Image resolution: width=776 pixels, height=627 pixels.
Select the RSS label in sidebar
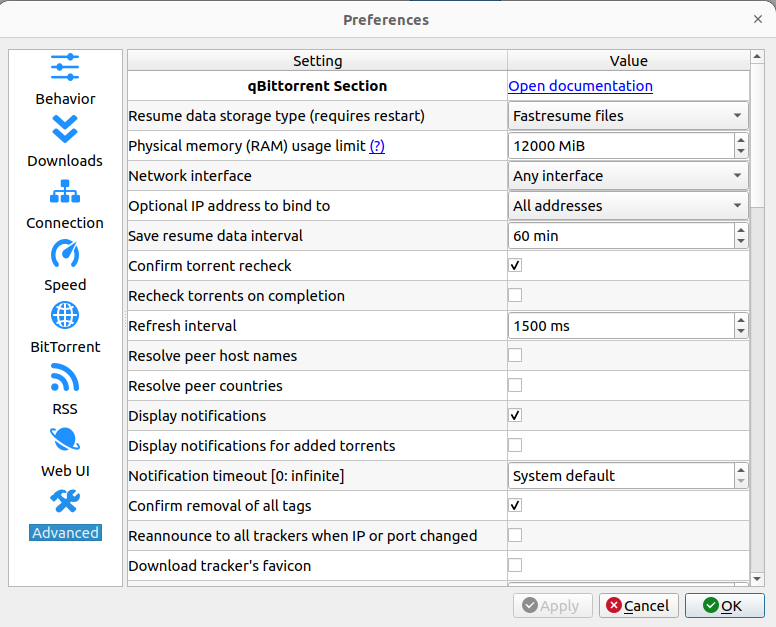pyautogui.click(x=65, y=409)
